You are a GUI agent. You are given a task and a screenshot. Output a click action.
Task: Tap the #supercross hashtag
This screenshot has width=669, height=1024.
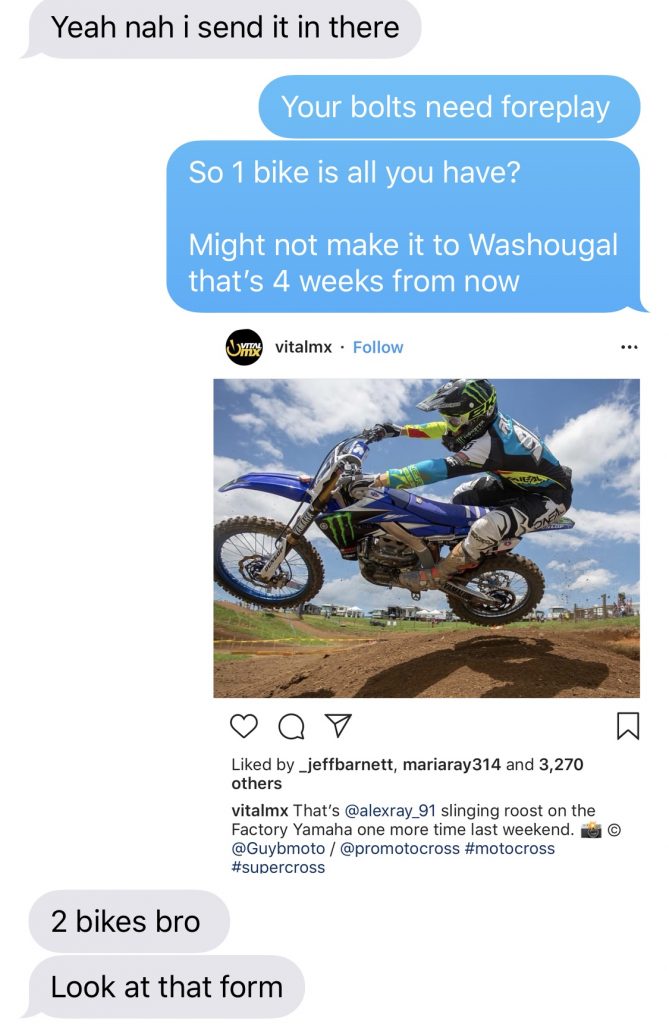[278, 867]
